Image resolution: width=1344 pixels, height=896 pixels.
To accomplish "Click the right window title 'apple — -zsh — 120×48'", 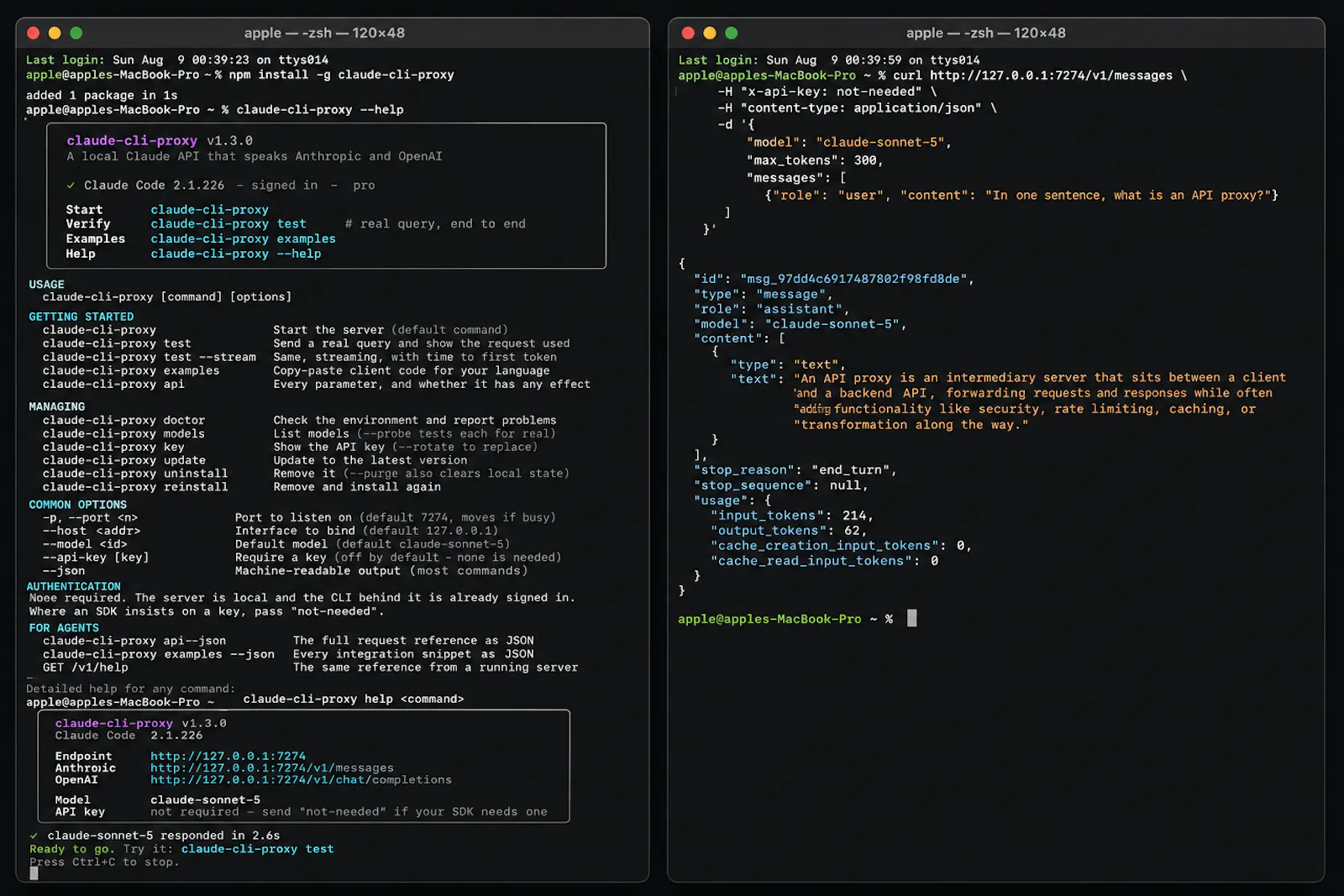I will point(985,33).
